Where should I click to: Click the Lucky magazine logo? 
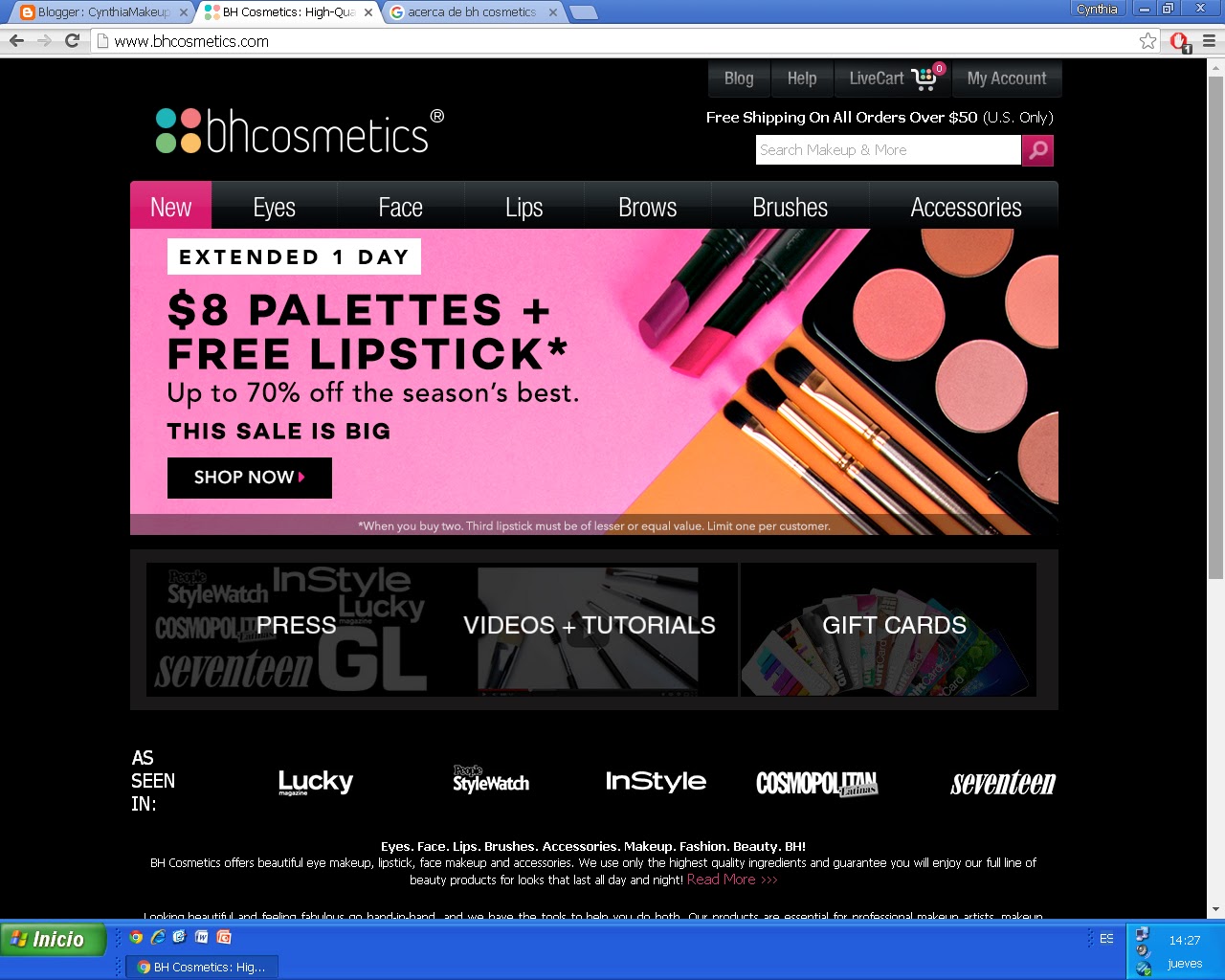click(x=316, y=782)
